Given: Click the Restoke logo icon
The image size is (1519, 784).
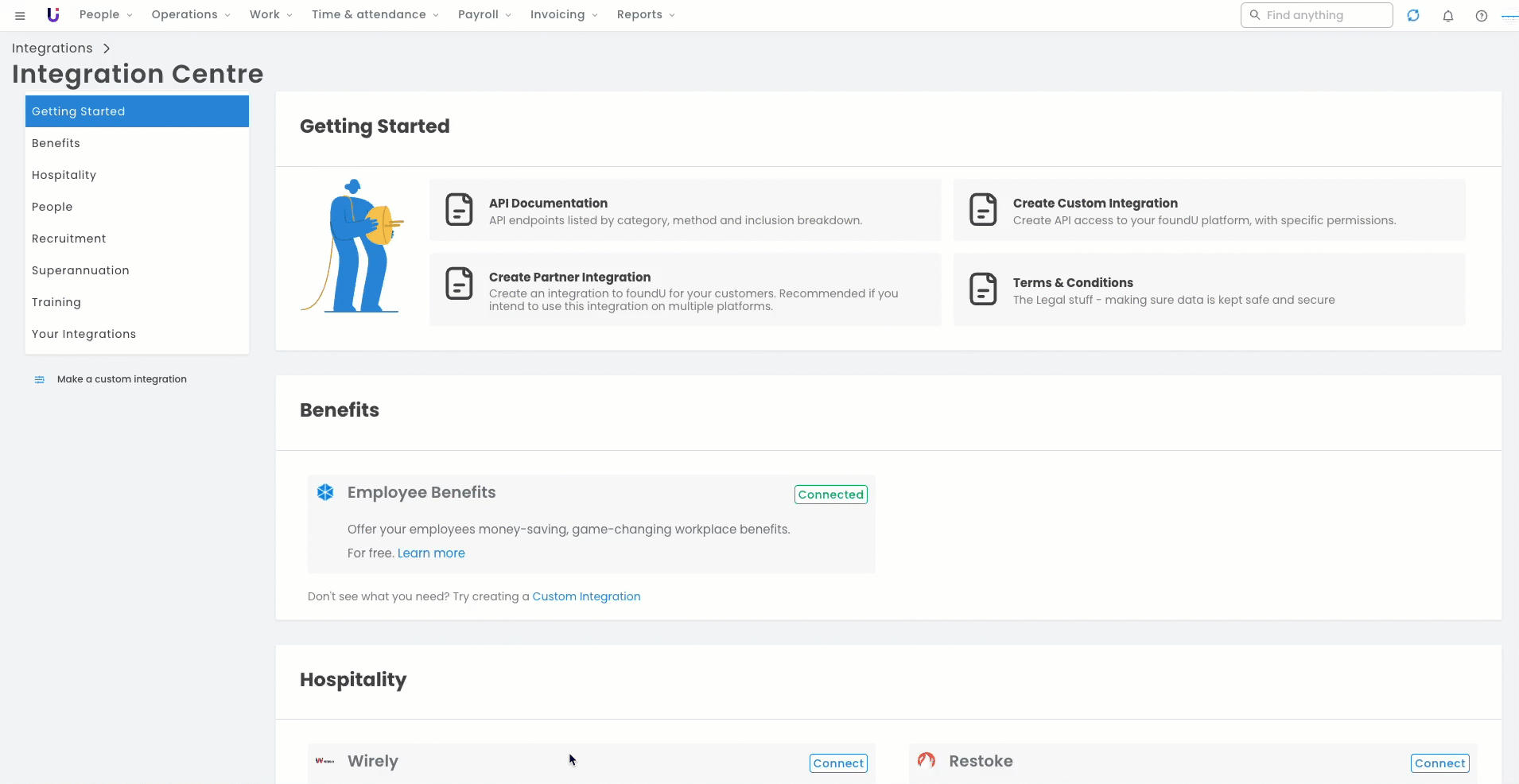Looking at the screenshot, I should click(x=926, y=760).
